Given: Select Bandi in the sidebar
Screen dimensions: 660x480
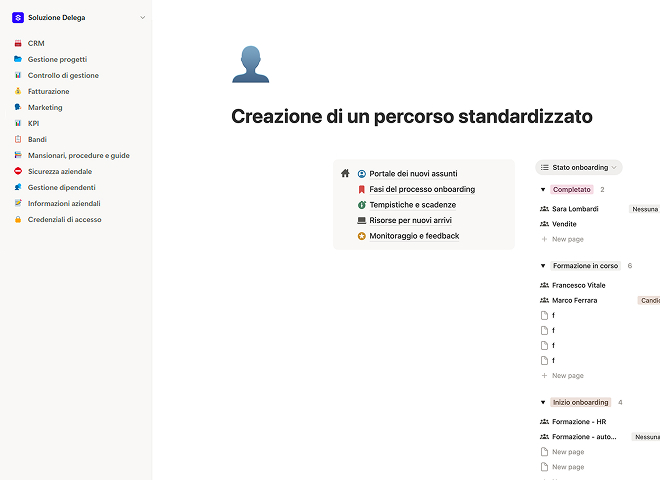Looking at the screenshot, I should click(37, 139).
